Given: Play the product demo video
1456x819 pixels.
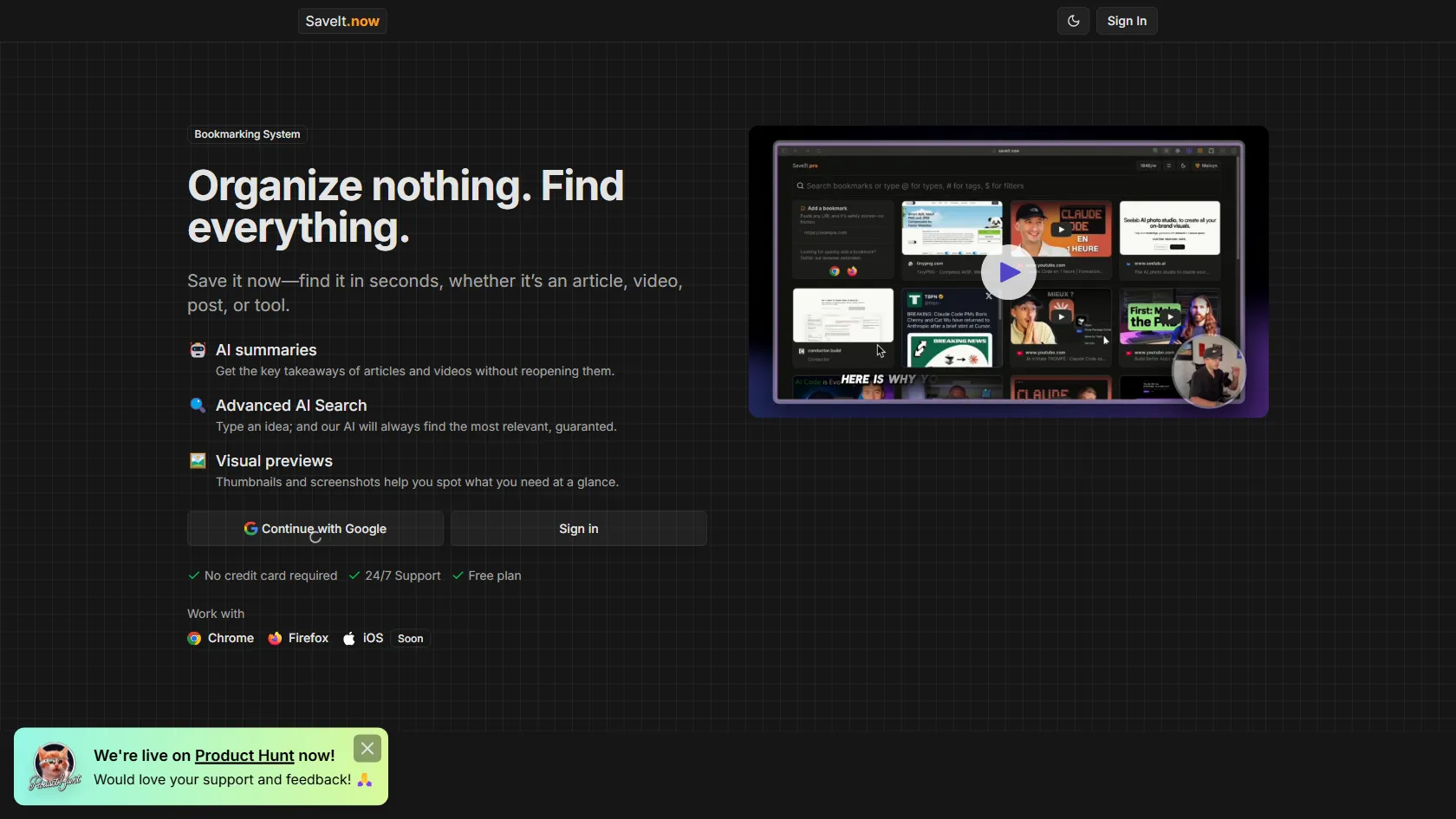Looking at the screenshot, I should (x=1008, y=272).
